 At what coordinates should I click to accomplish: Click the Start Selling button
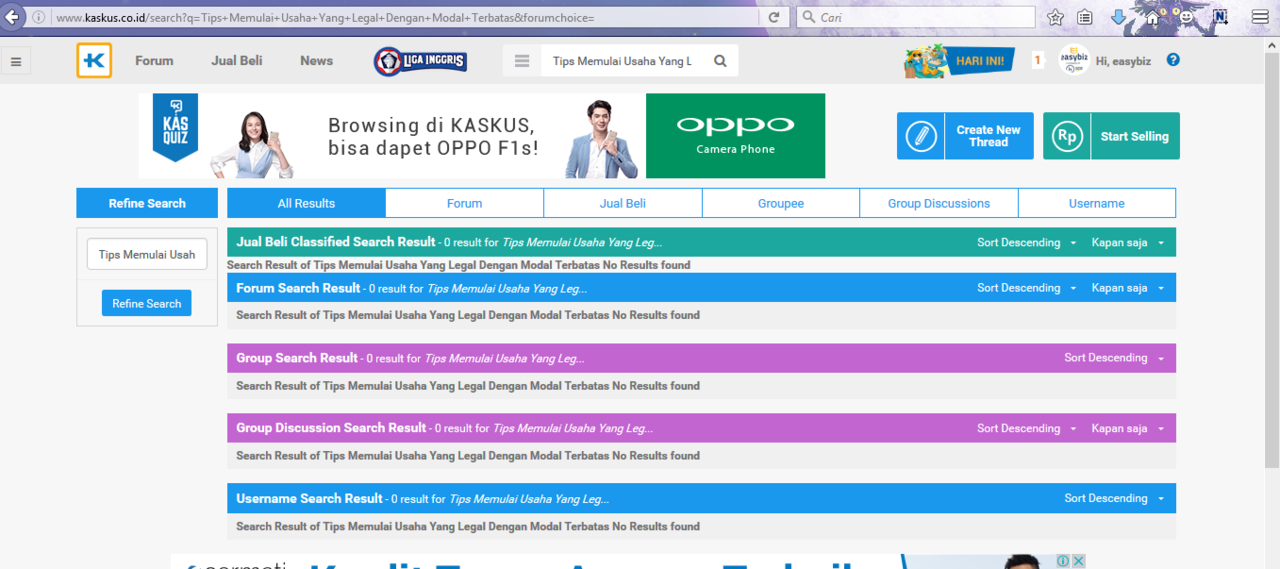click(x=1111, y=136)
